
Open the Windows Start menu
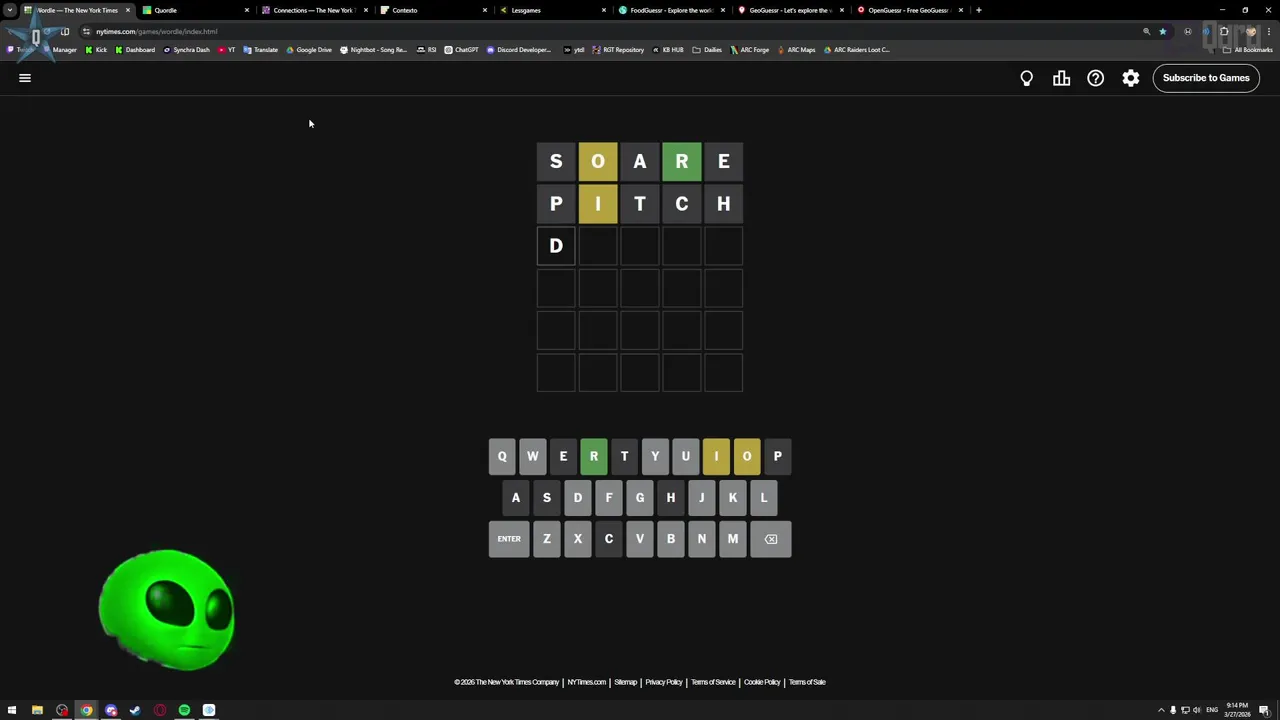[x=12, y=710]
